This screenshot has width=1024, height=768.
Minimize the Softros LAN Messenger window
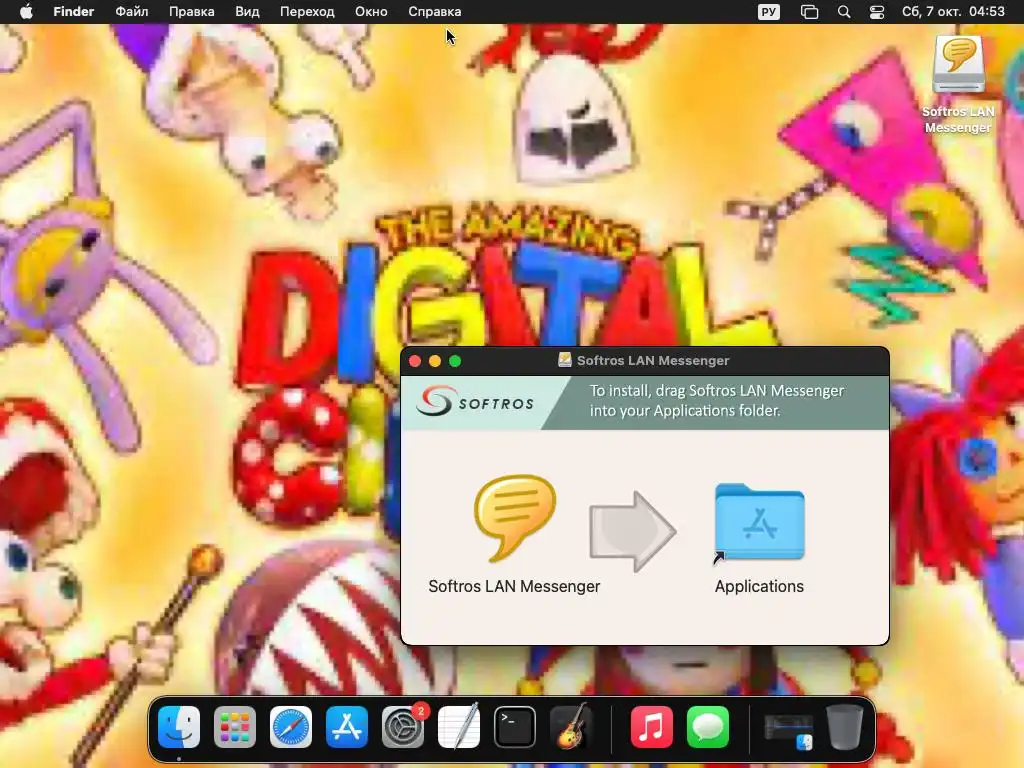tap(435, 360)
